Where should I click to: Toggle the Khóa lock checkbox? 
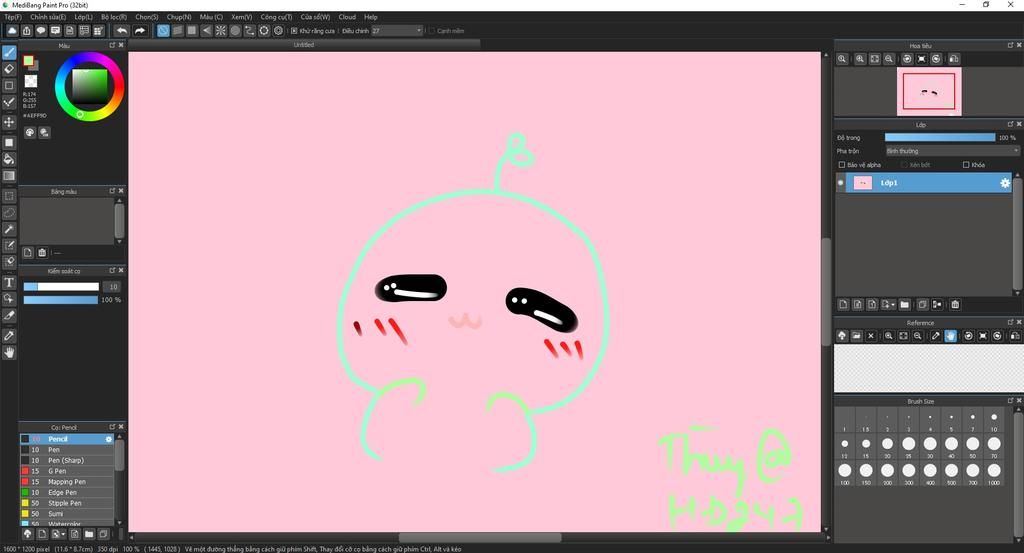[x=966, y=165]
